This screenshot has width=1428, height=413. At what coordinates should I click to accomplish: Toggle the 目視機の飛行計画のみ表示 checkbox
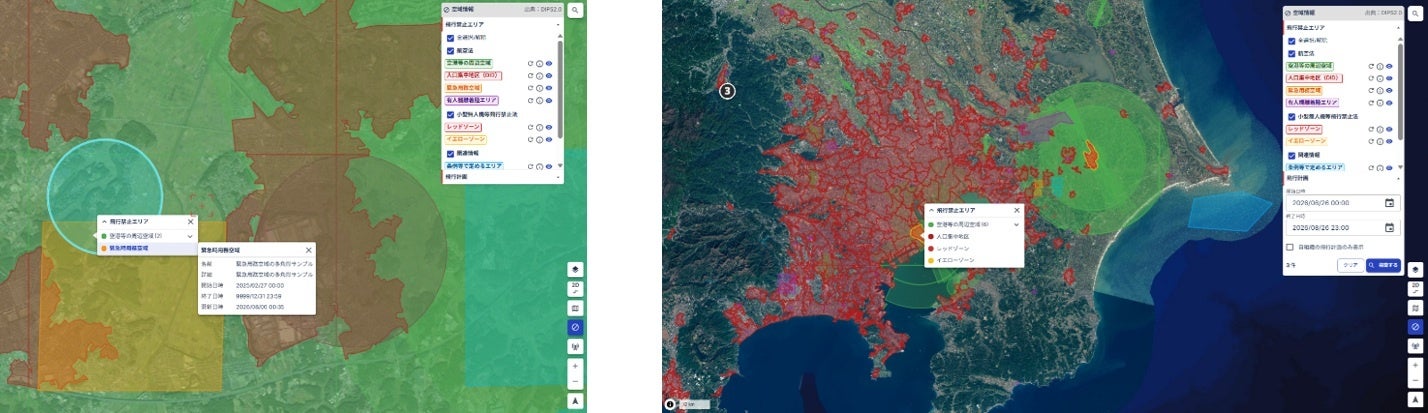1291,246
